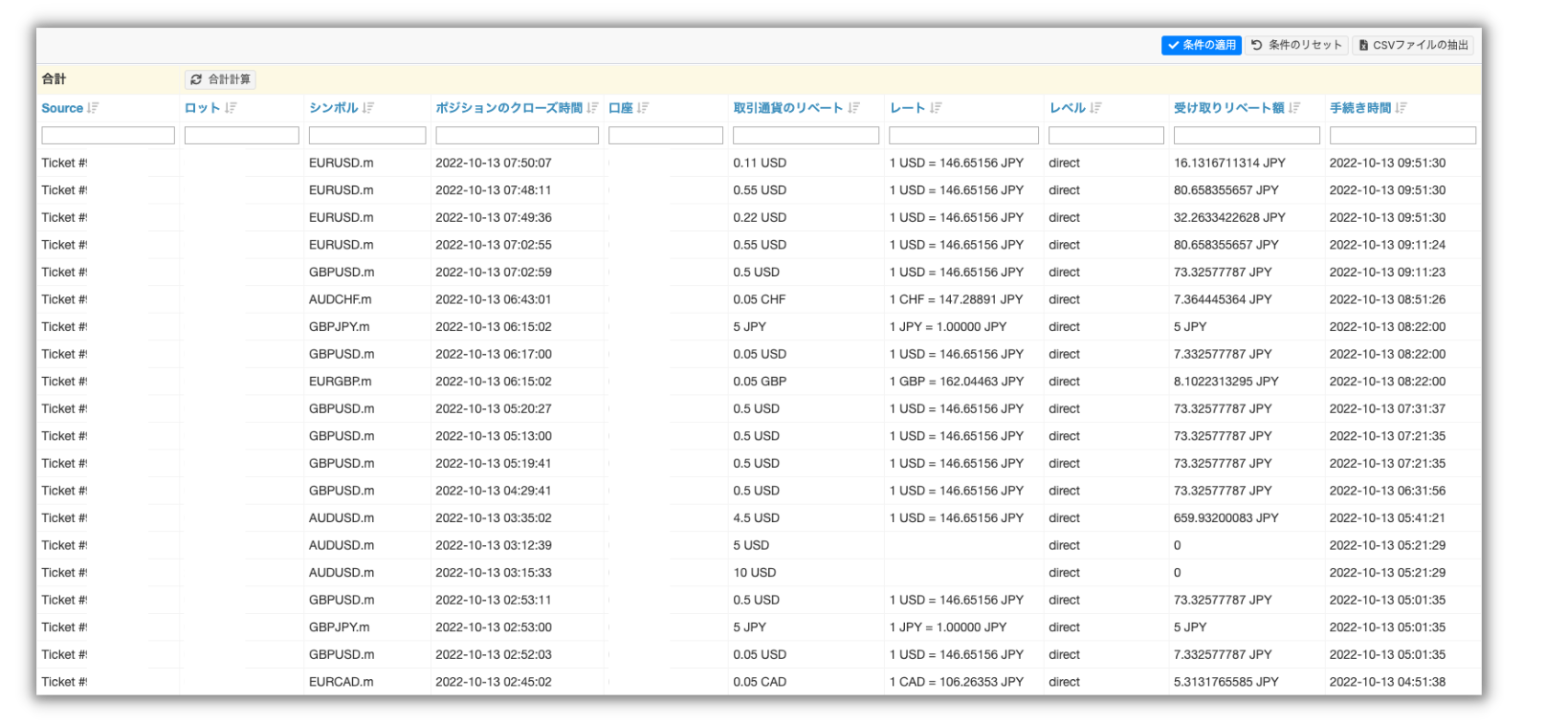The height and width of the screenshot is (724, 1568).
Task: Focus the ロット filter input
Action: click(x=242, y=136)
